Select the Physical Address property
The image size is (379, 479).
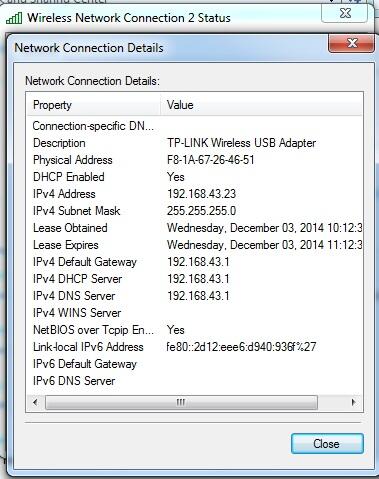tap(73, 160)
